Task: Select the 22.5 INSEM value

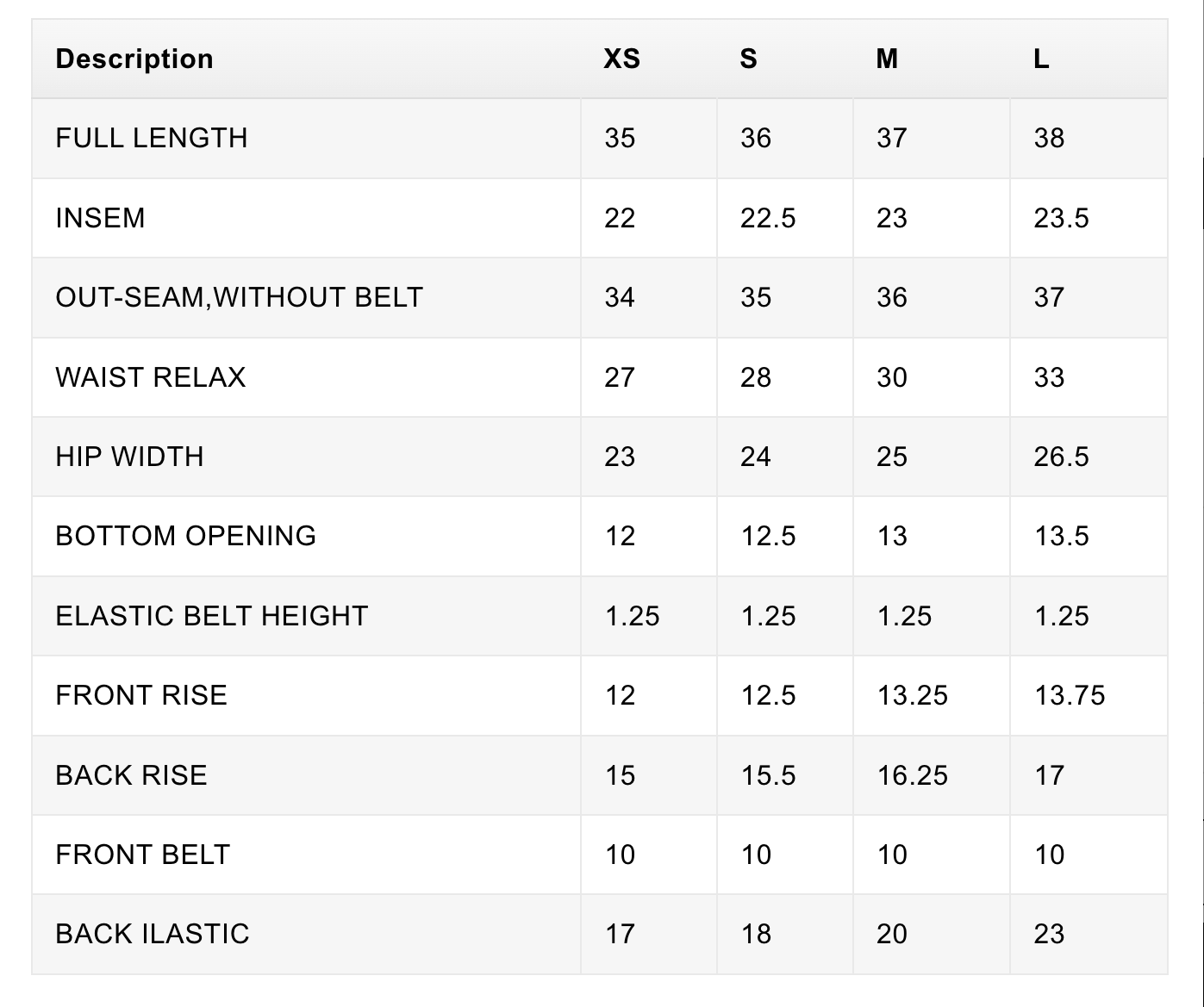Action: pos(768,218)
